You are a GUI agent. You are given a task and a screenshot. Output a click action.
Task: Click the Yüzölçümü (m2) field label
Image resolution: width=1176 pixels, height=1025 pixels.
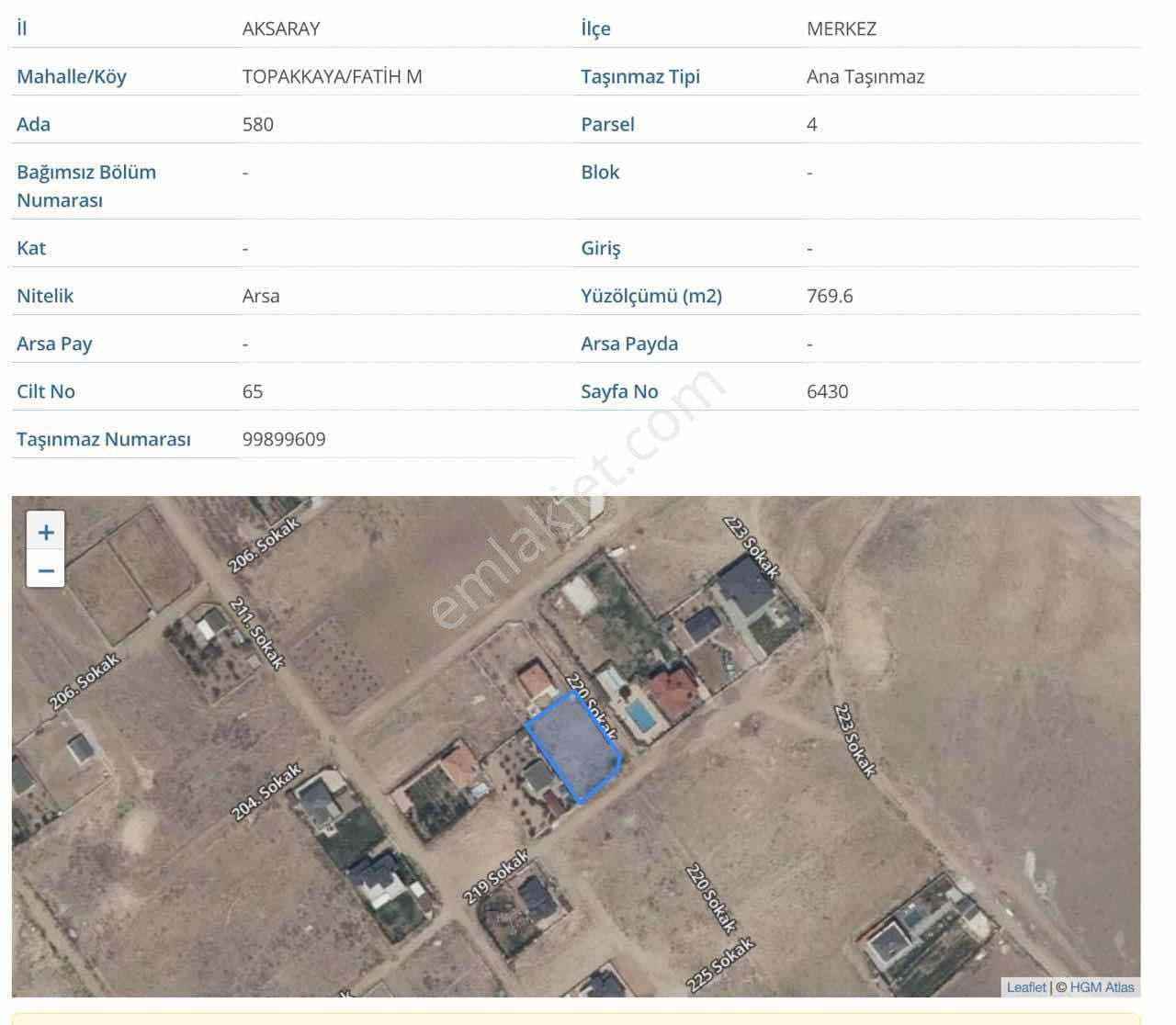[651, 296]
